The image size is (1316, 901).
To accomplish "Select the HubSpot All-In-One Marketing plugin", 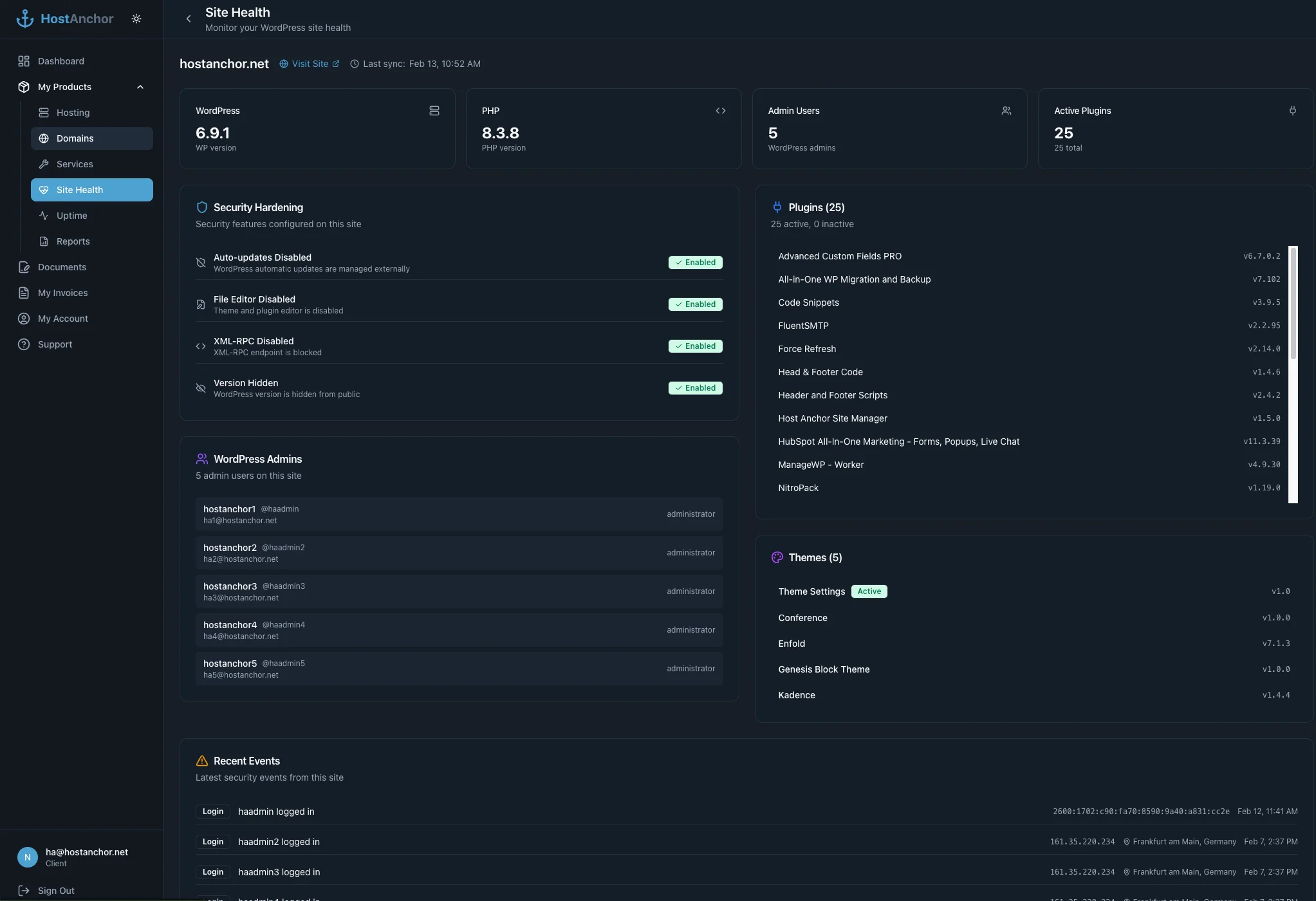I will [1029, 441].
